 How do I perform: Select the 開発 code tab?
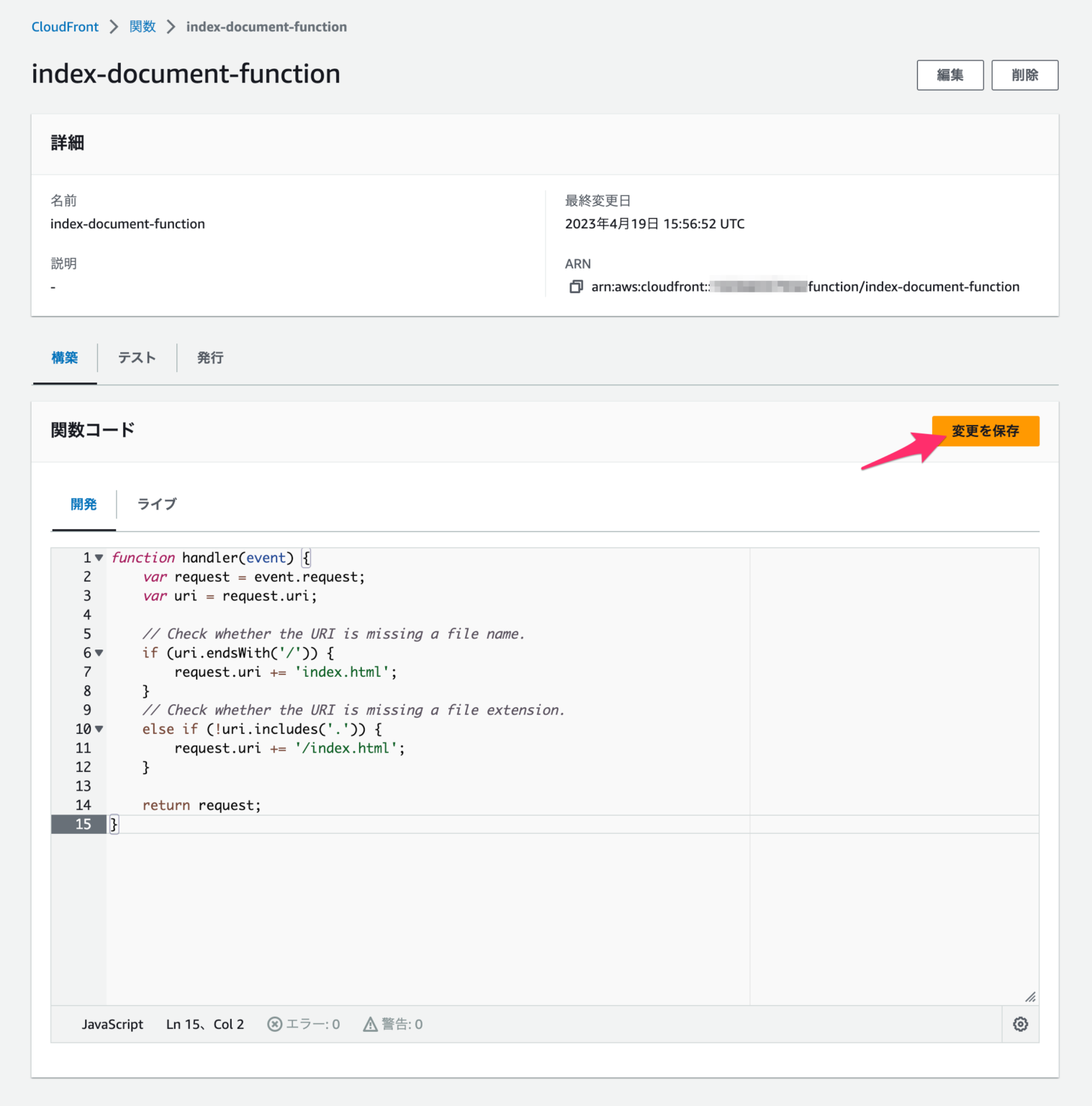(x=83, y=504)
